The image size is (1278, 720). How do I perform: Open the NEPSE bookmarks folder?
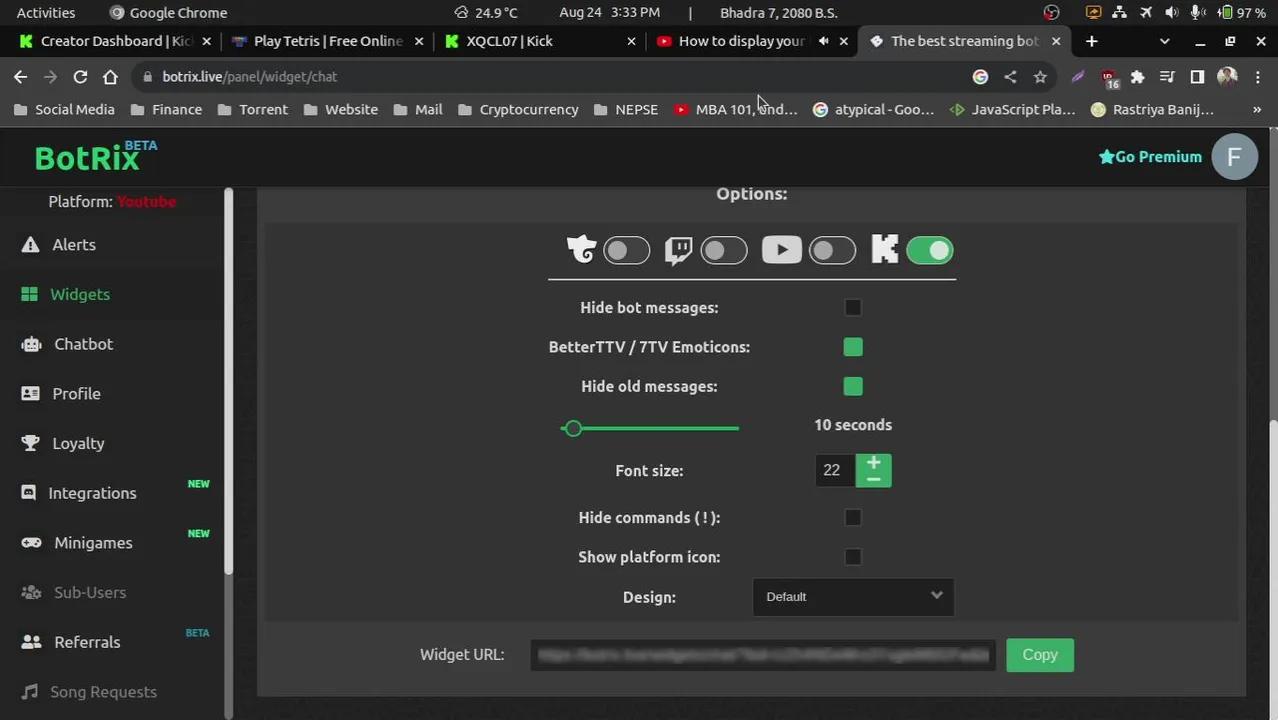tap(626, 110)
